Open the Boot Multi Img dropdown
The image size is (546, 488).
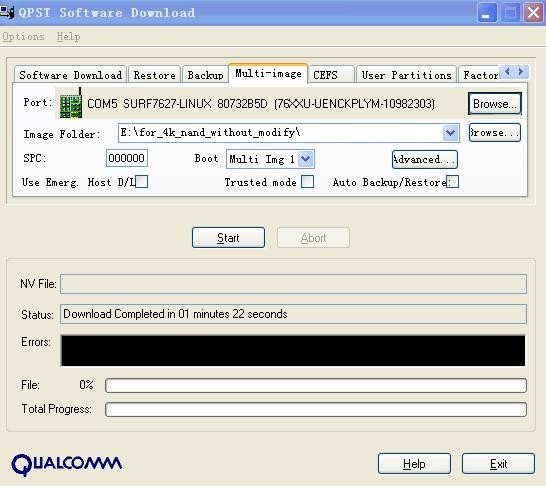coord(306,159)
